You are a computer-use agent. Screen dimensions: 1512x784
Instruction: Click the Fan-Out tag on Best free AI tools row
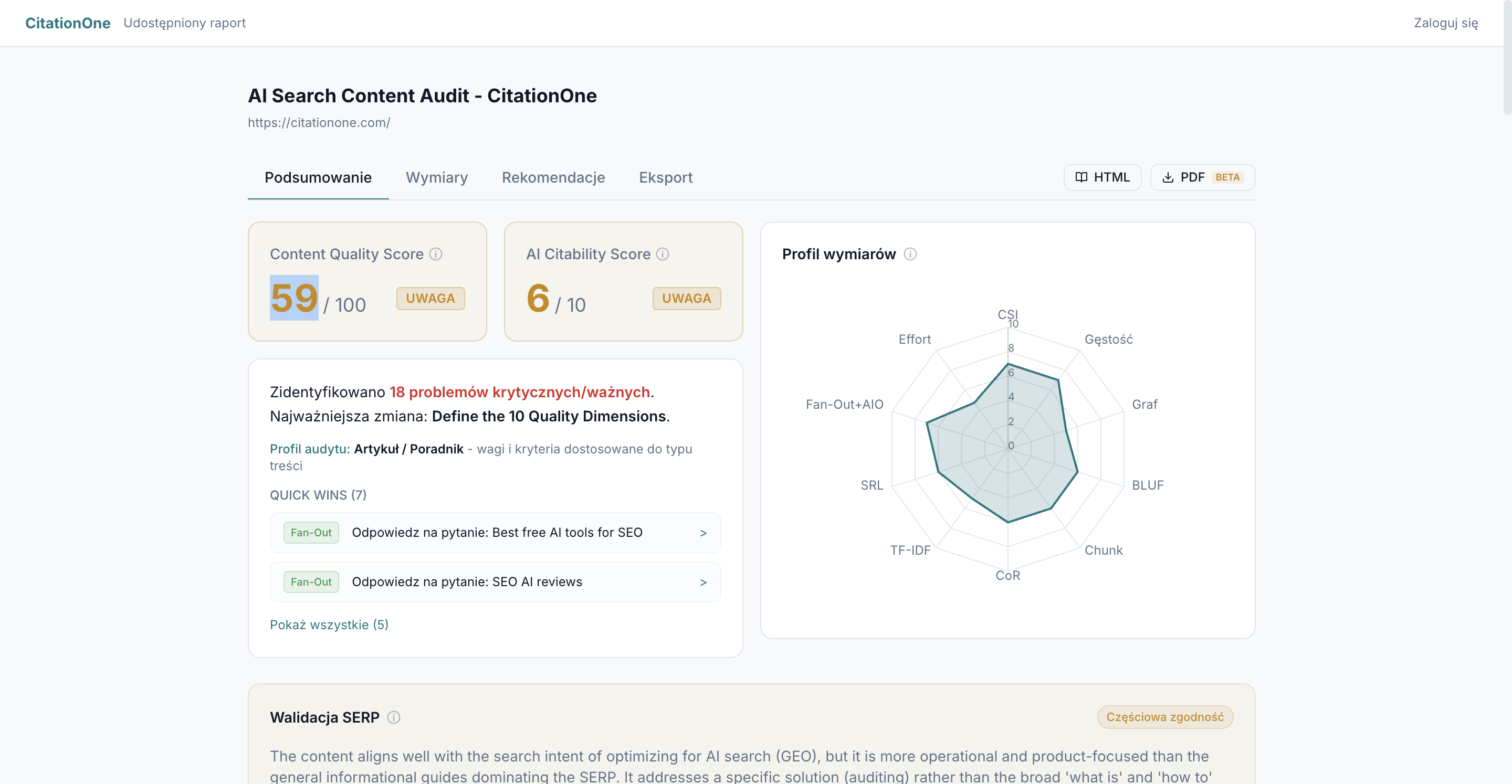[x=311, y=533]
